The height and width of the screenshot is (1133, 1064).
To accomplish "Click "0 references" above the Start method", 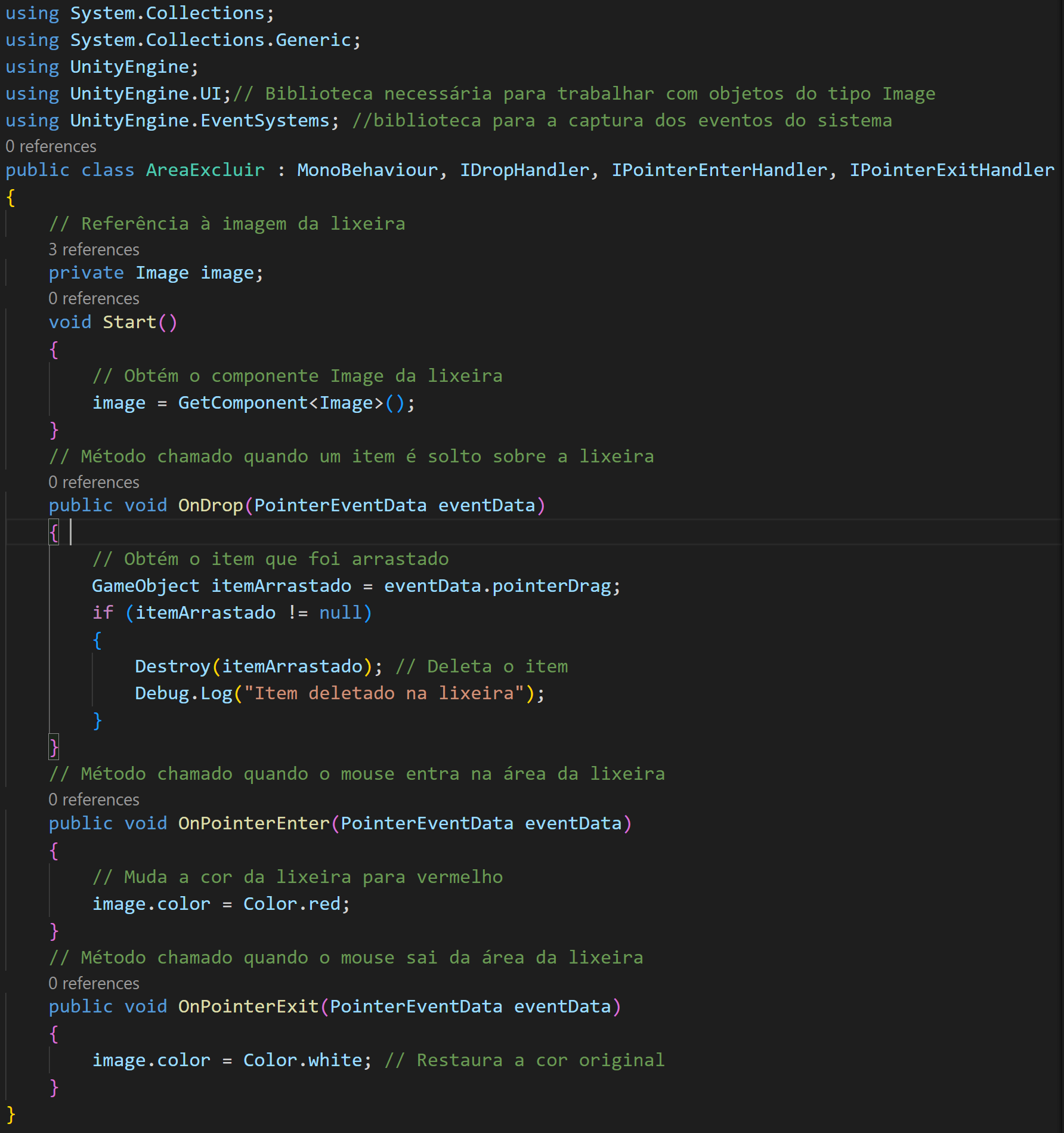I will pyautogui.click(x=94, y=298).
